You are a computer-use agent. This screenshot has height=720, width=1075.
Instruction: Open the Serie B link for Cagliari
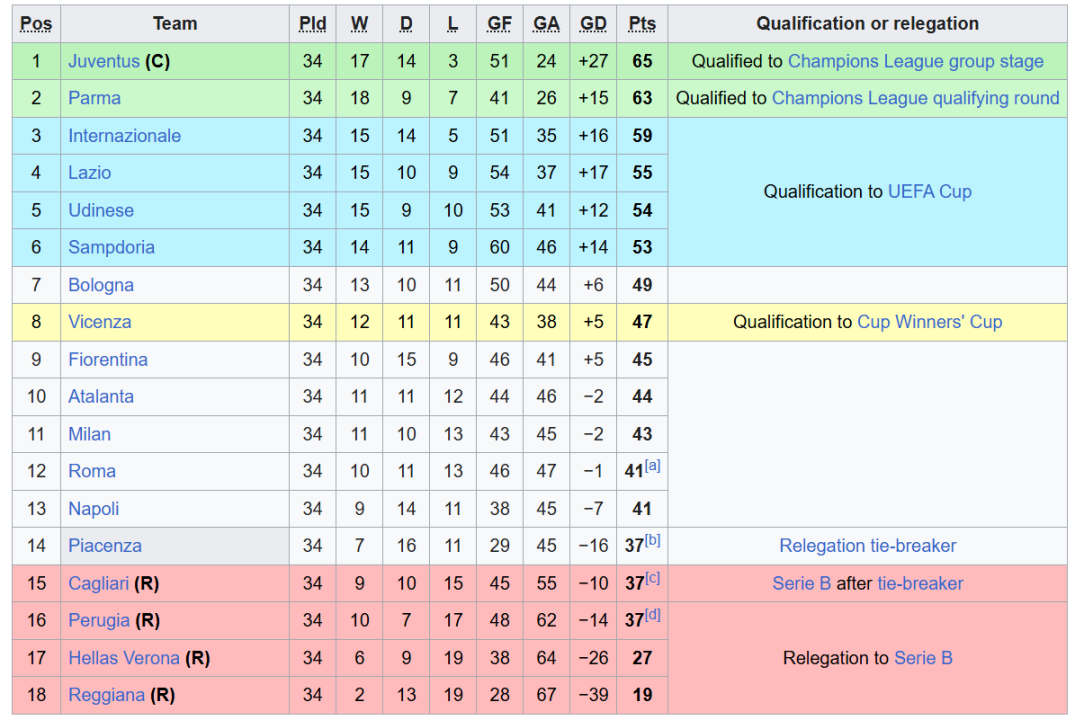[801, 583]
